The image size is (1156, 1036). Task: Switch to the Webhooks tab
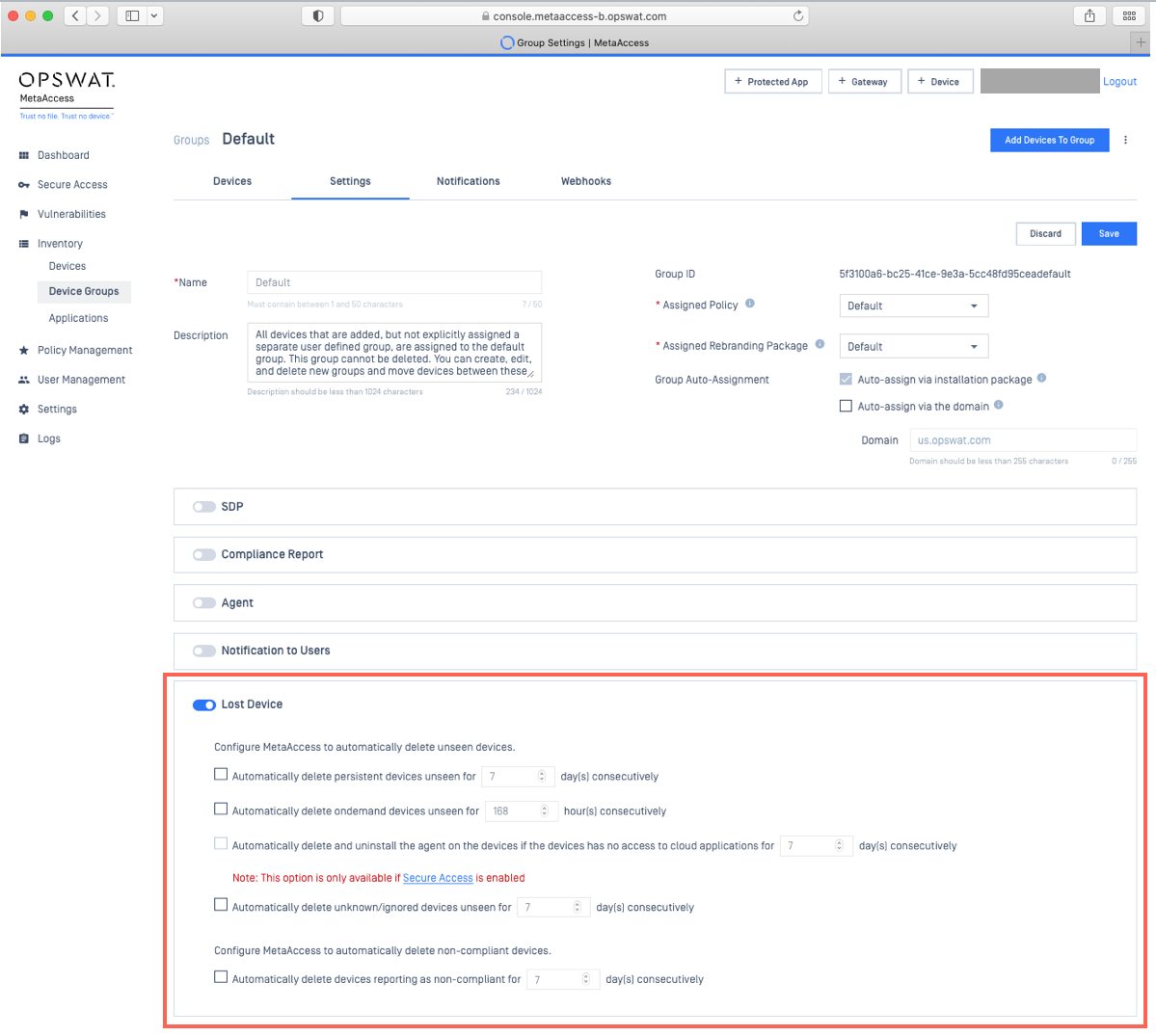tap(586, 181)
